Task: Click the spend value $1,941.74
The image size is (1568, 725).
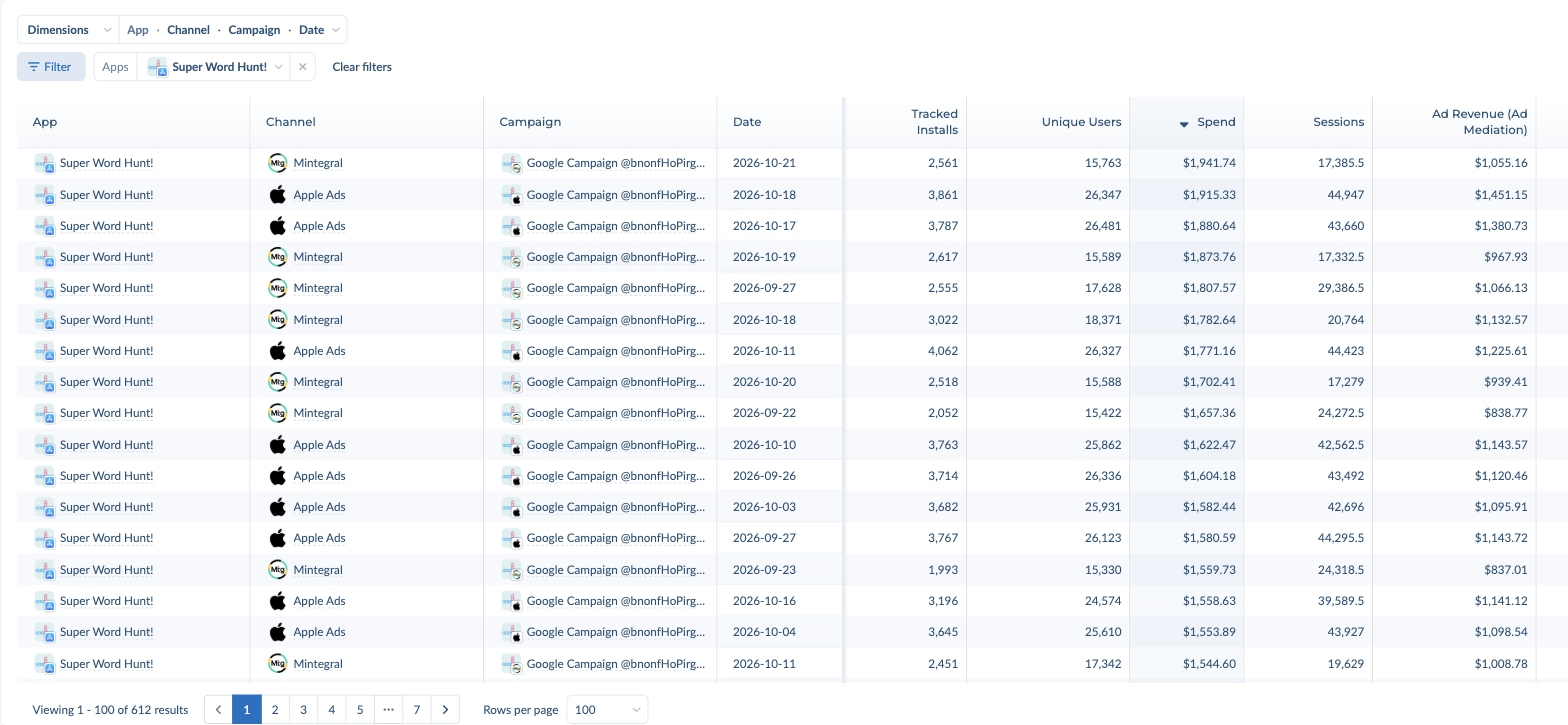Action: (x=1209, y=163)
